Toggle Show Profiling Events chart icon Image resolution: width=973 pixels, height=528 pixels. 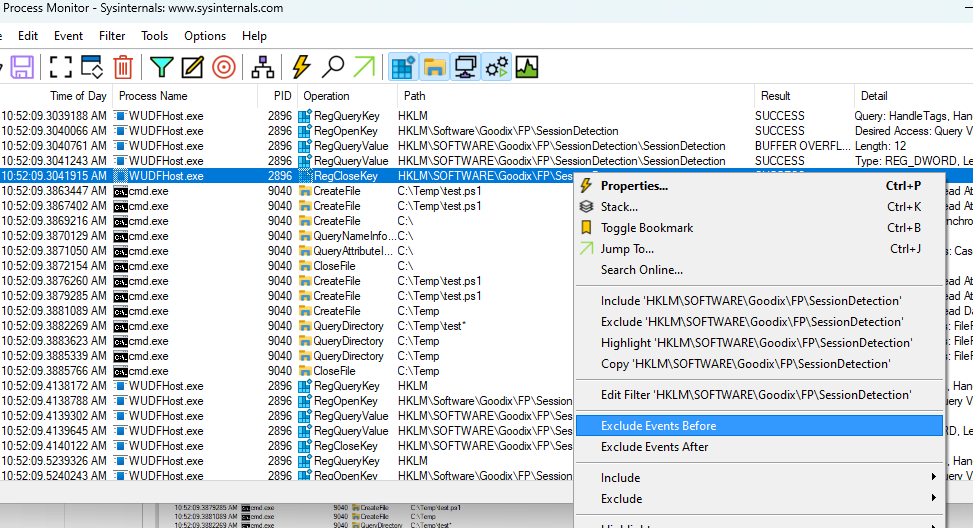pos(527,67)
